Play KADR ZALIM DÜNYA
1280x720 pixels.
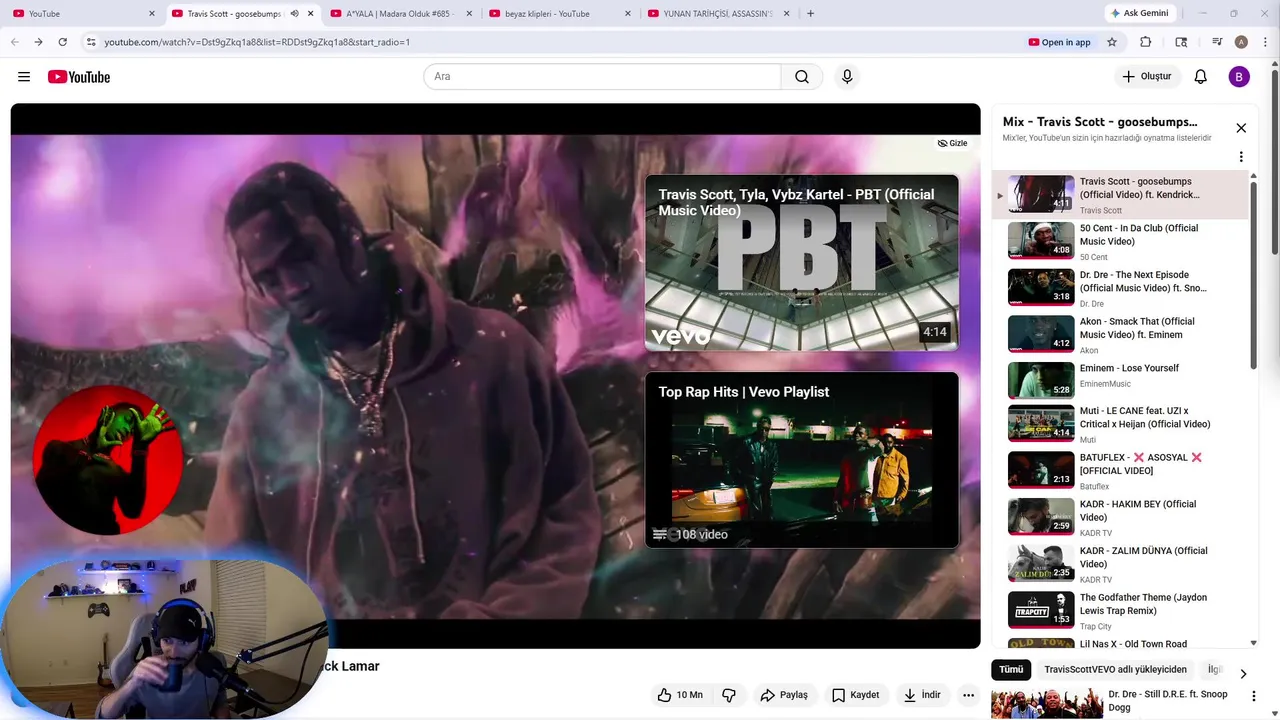[1120, 563]
